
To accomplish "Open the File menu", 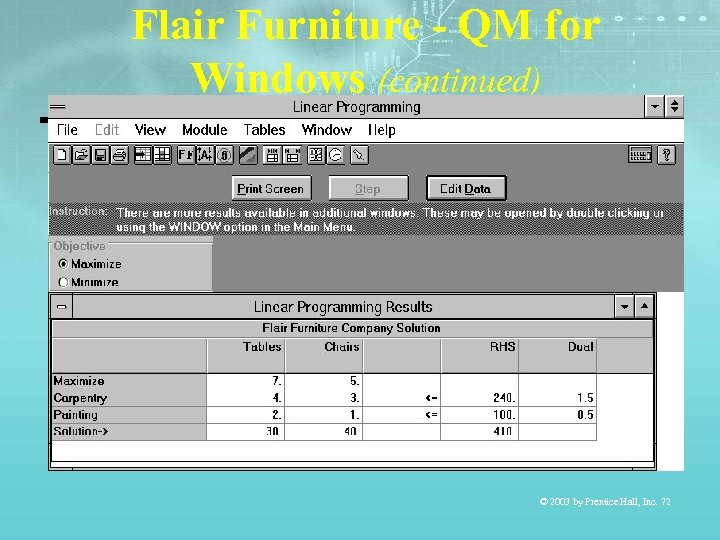I will (x=68, y=130).
